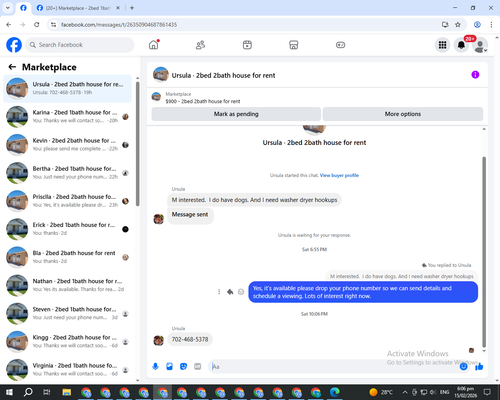500x400 pixels.
Task: Open Erick 2bed 1bath conversation
Action: (x=67, y=229)
